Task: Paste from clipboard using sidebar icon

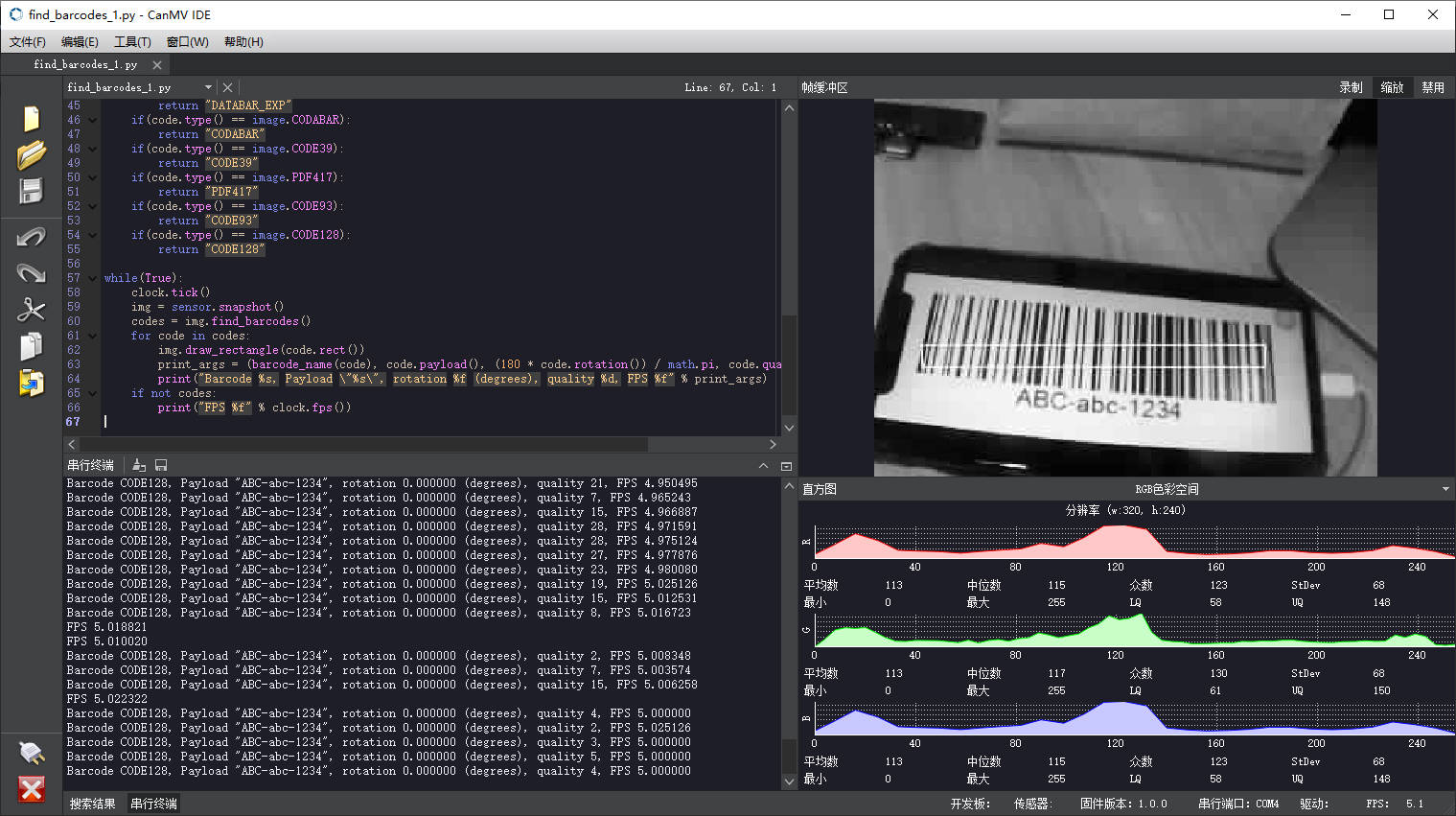Action: coord(32,383)
